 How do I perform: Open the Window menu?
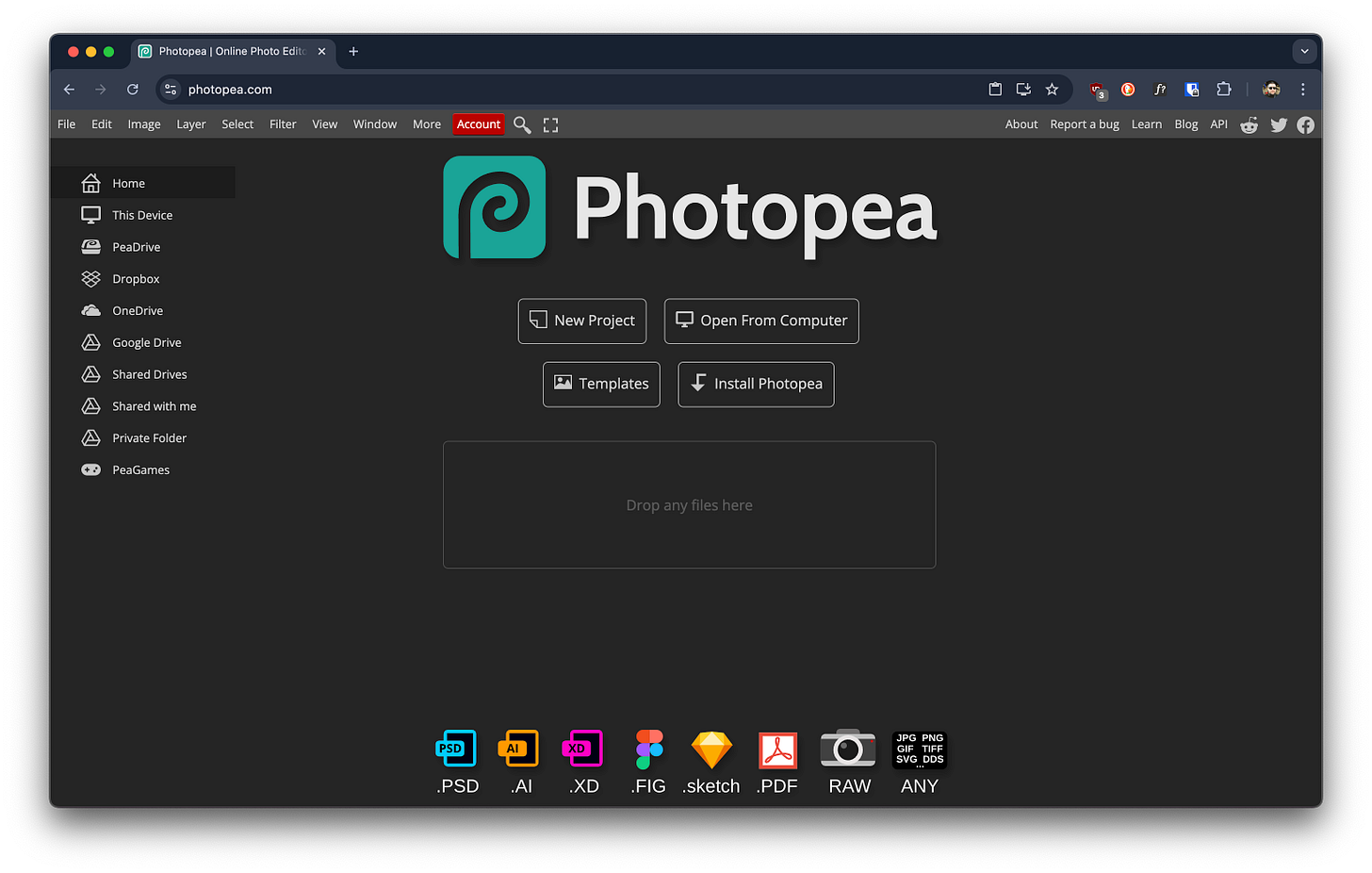pos(375,124)
